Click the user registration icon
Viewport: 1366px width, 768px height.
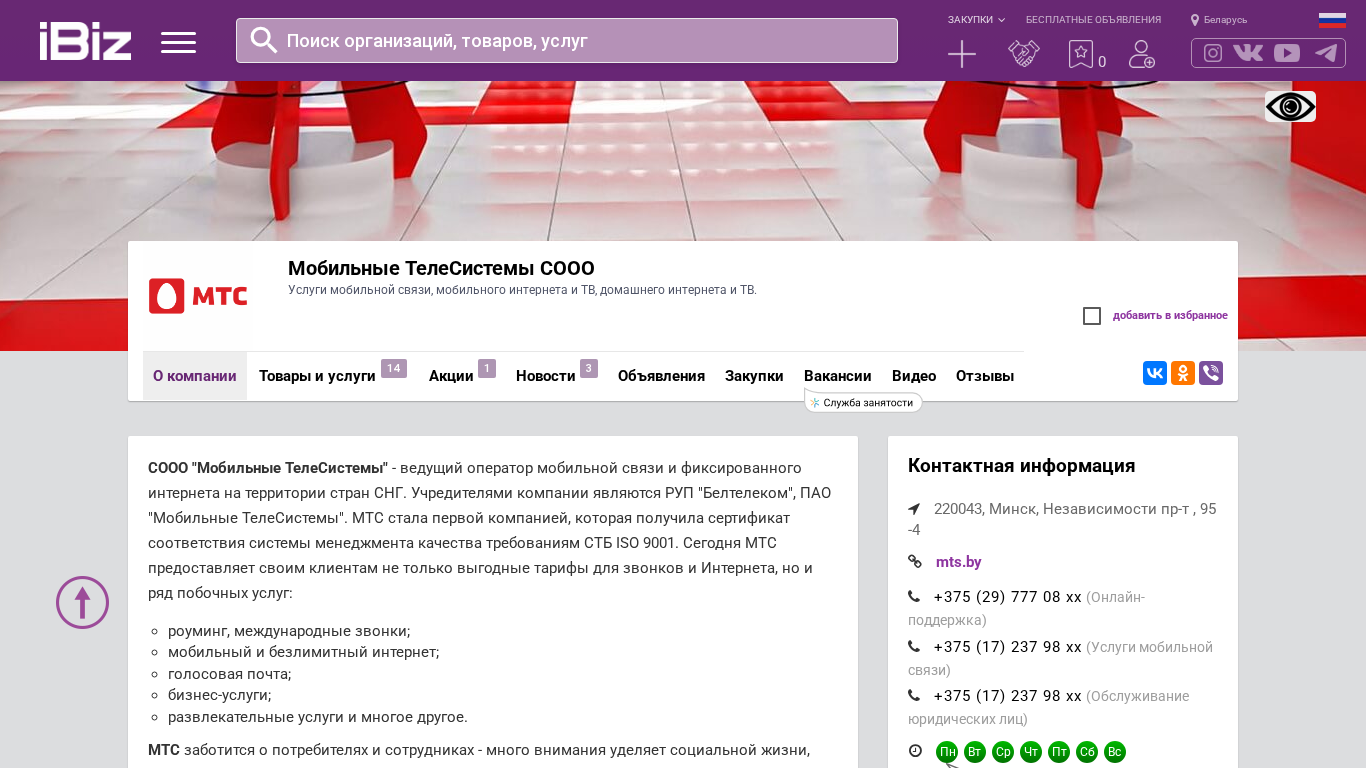pos(1142,54)
